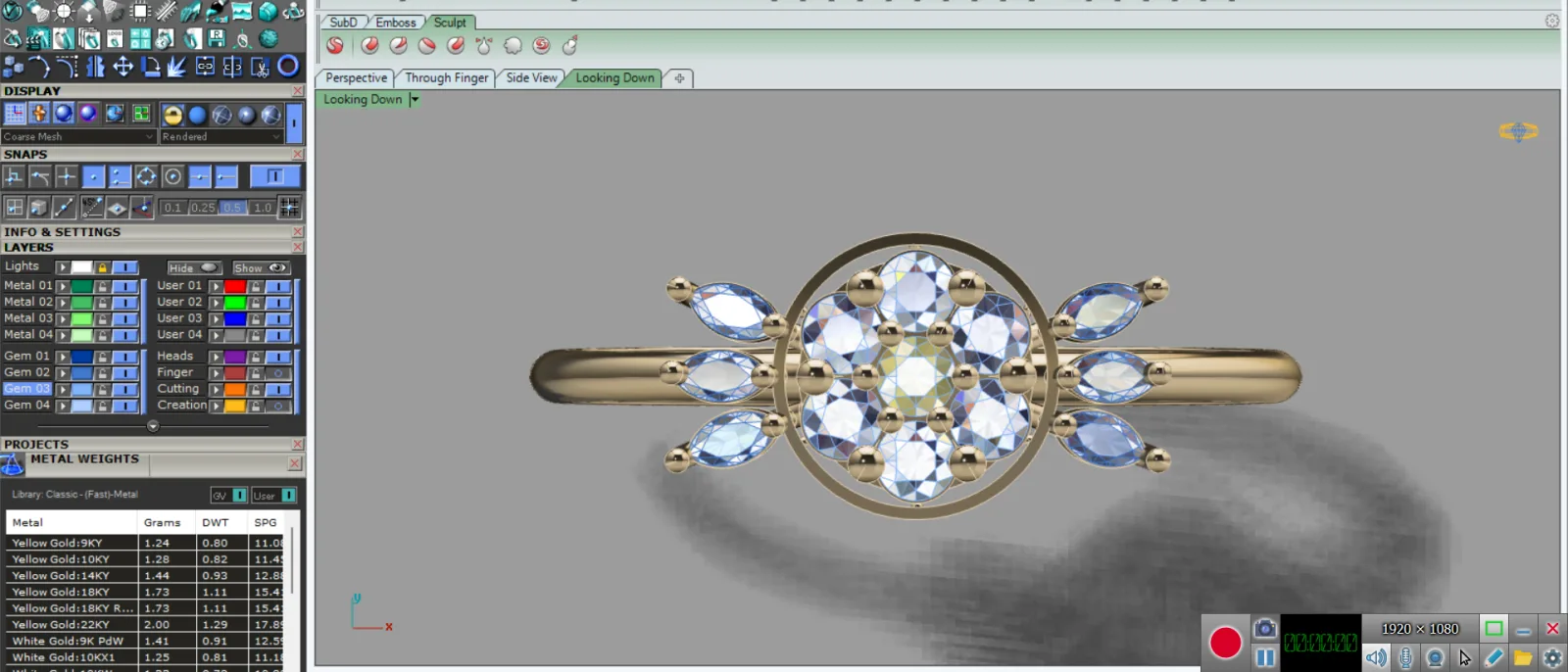Image resolution: width=1568 pixels, height=672 pixels.
Task: Click the User 01 red color swatch
Action: pyautogui.click(x=235, y=286)
